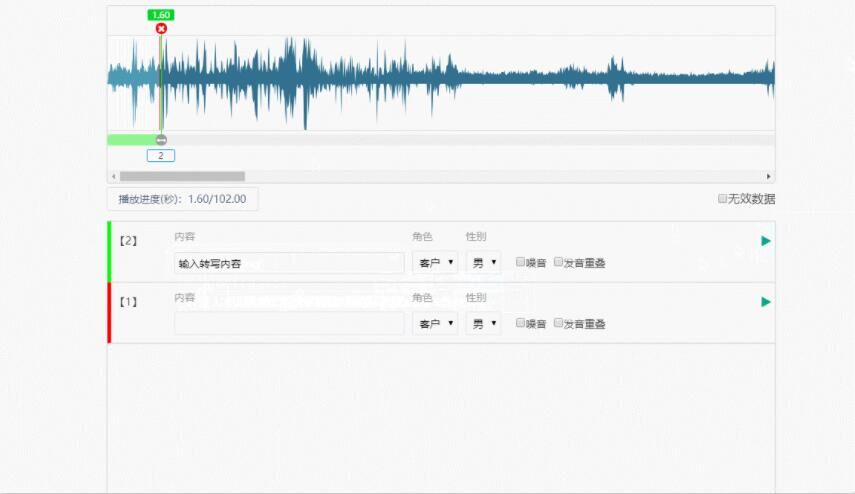Select the 【1】 segment row label

129,302
